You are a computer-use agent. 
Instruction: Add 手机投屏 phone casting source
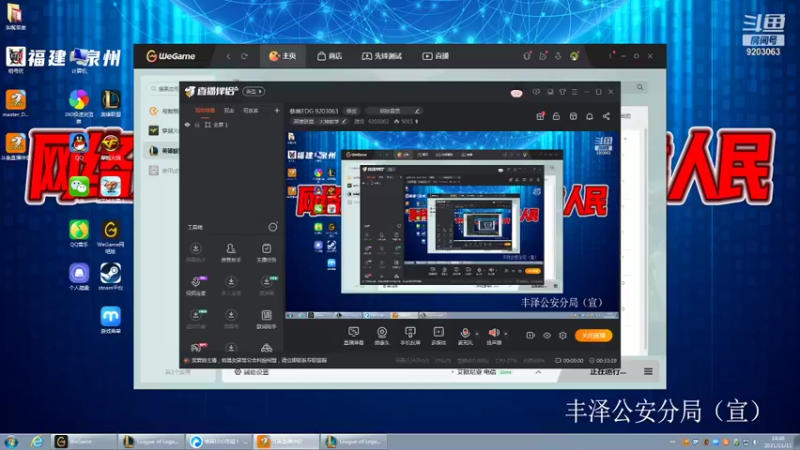(x=410, y=336)
